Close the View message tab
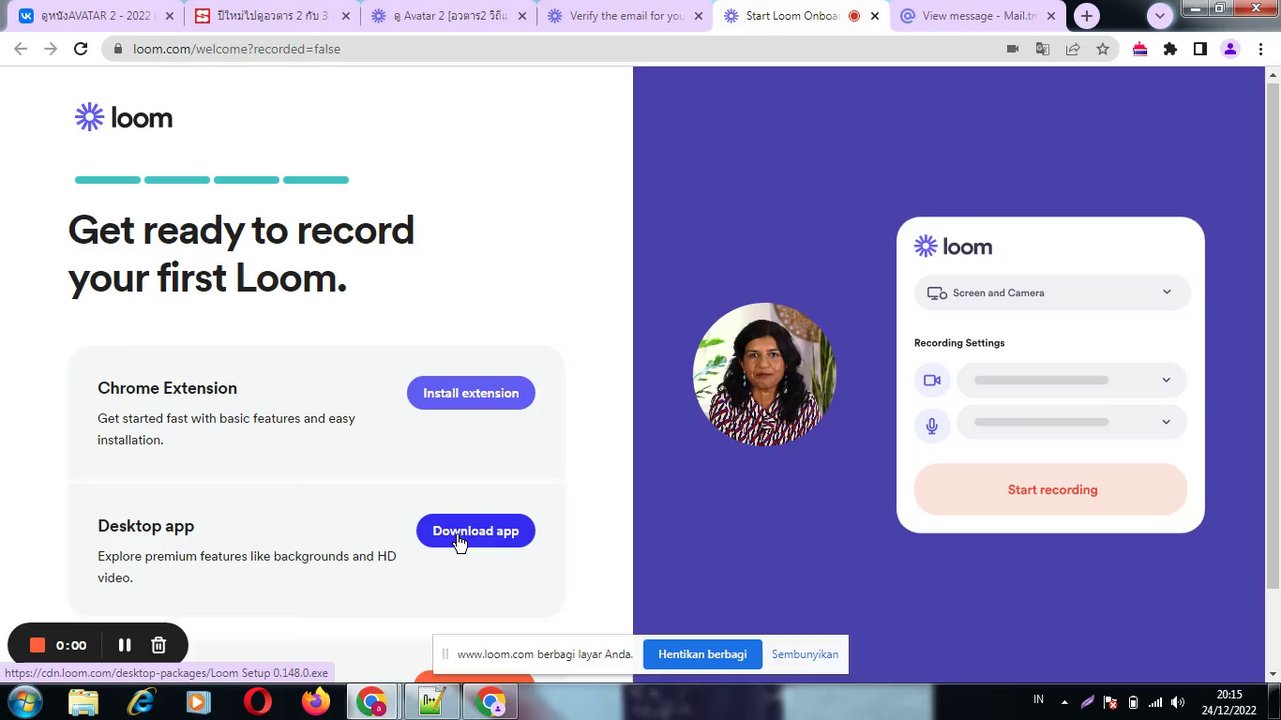 [1051, 16]
